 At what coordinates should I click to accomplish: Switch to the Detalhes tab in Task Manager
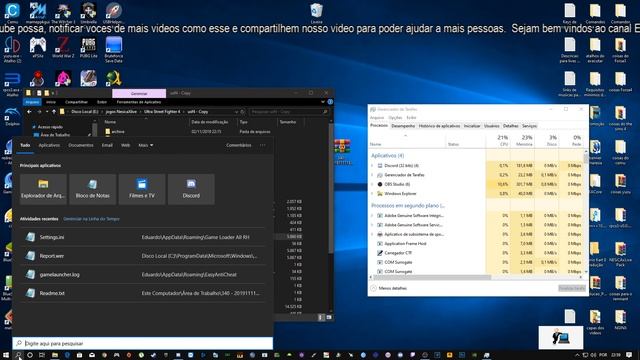(510, 126)
